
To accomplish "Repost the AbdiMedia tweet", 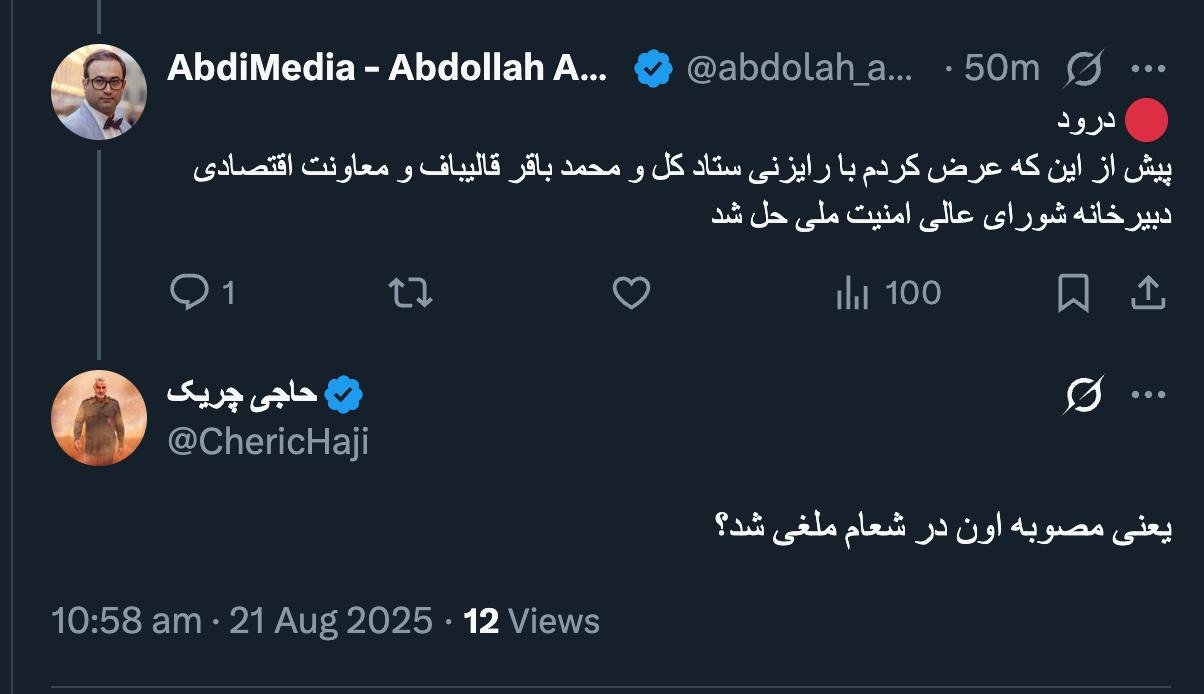I will [409, 293].
